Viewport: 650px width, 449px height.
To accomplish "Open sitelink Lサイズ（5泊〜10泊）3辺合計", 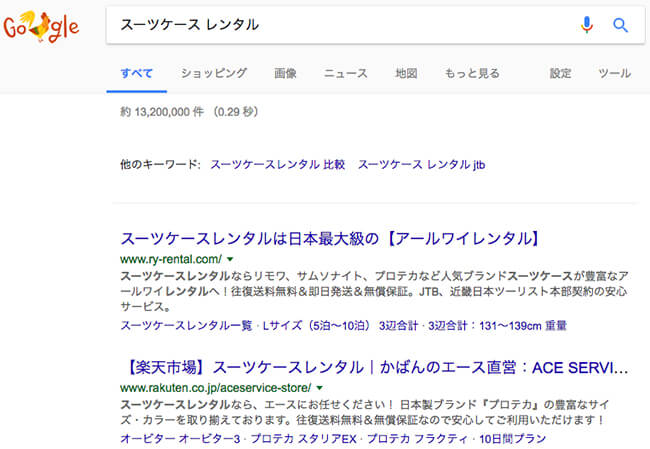I will point(340,325).
